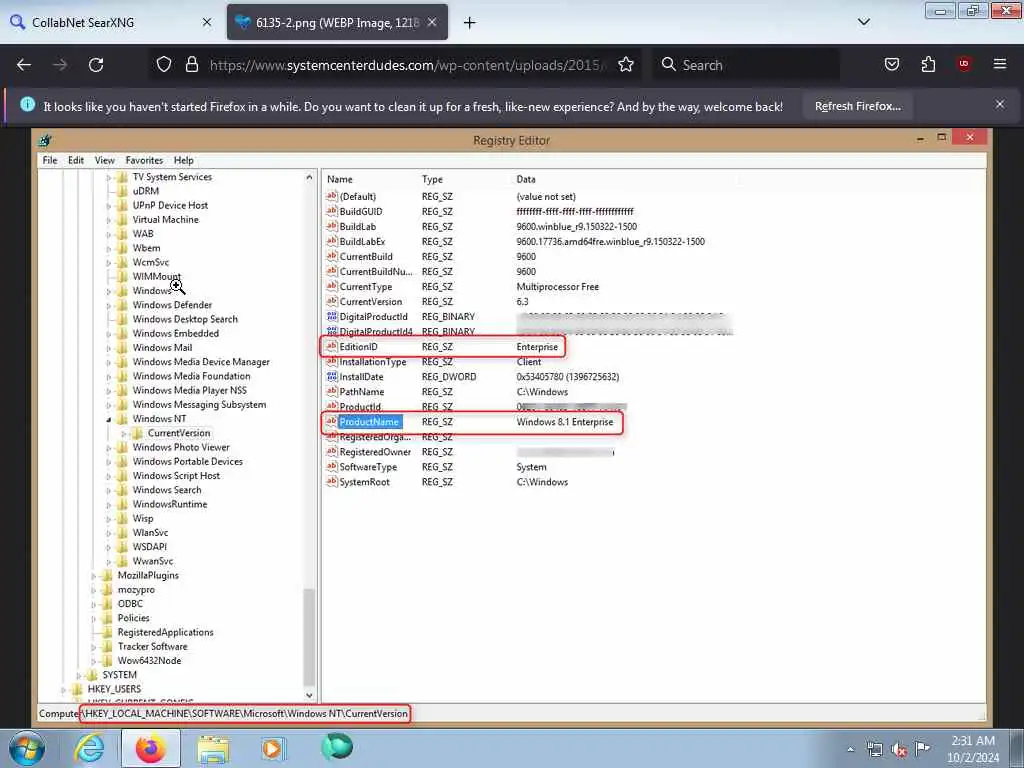This screenshot has width=1024, height=768.
Task: Select the Windows Photo Viewer key
Action: (x=181, y=447)
